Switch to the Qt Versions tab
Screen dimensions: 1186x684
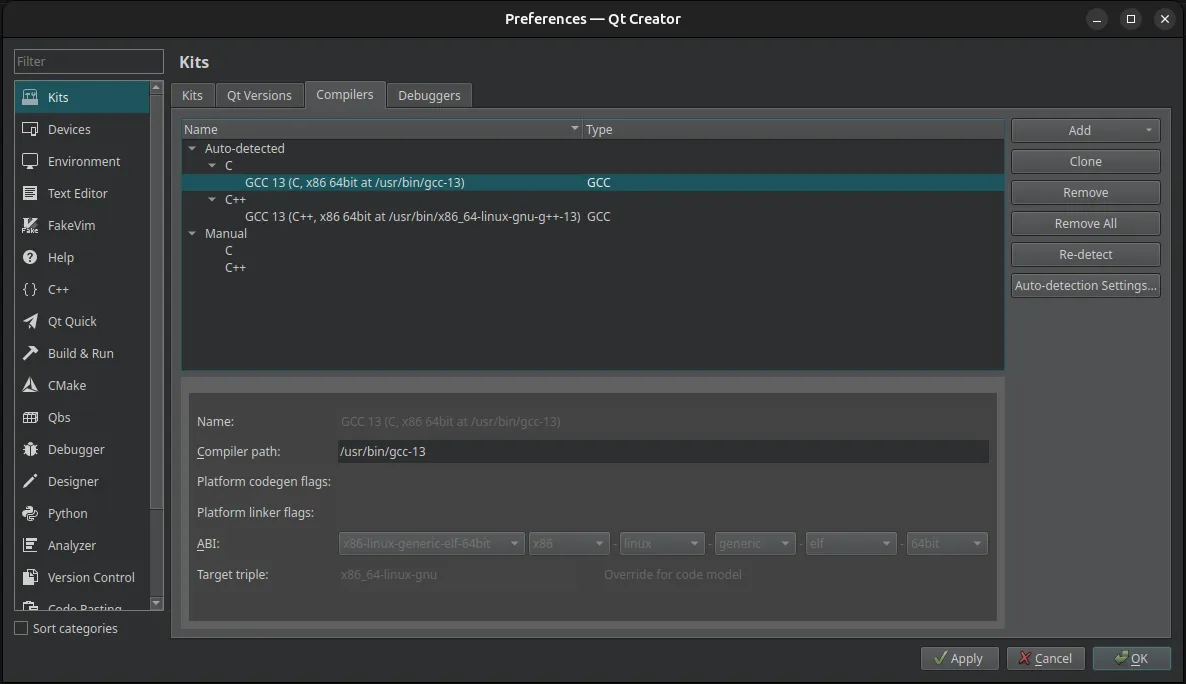[x=260, y=95]
